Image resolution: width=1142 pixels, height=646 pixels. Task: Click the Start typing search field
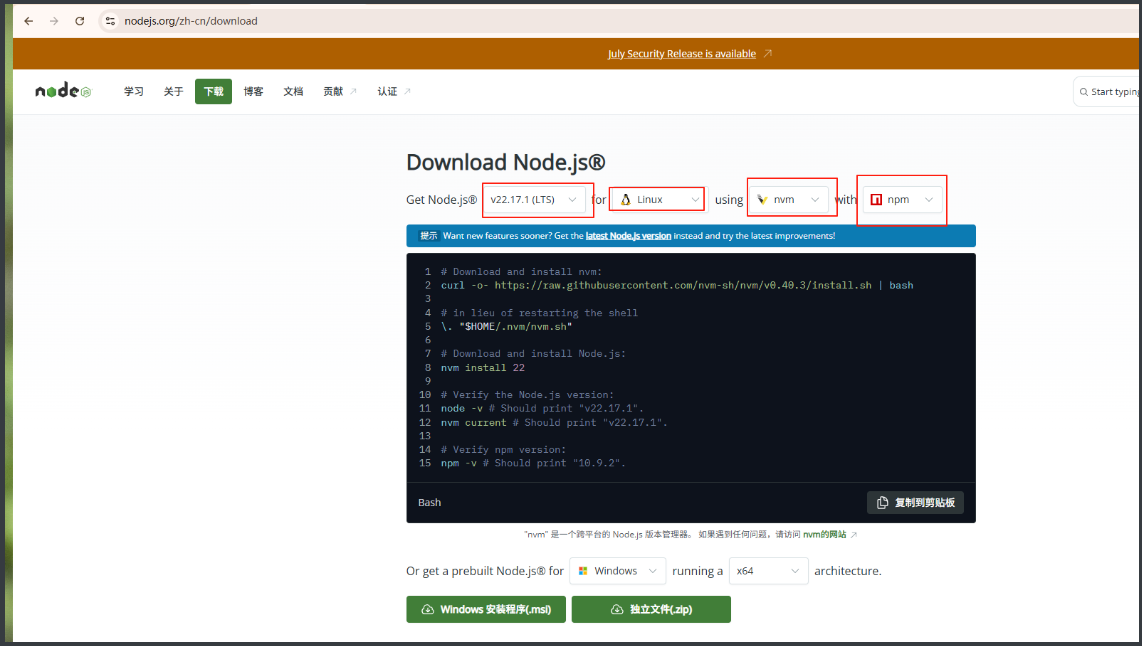(1107, 92)
